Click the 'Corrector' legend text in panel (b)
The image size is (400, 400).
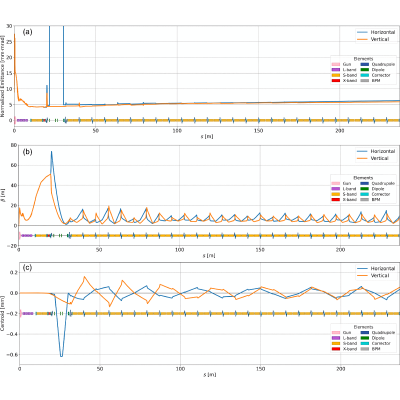(381, 194)
